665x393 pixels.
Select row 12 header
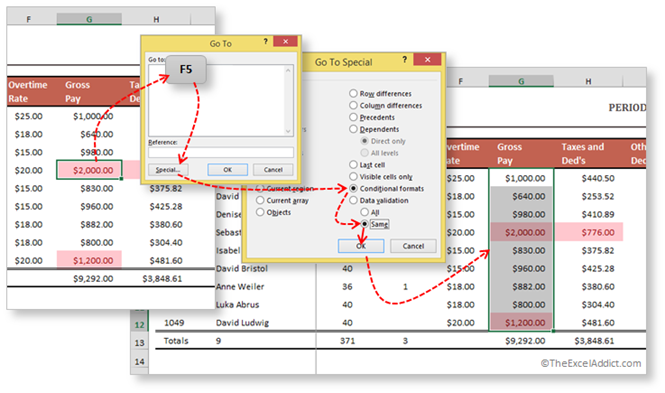pyautogui.click(x=139, y=325)
